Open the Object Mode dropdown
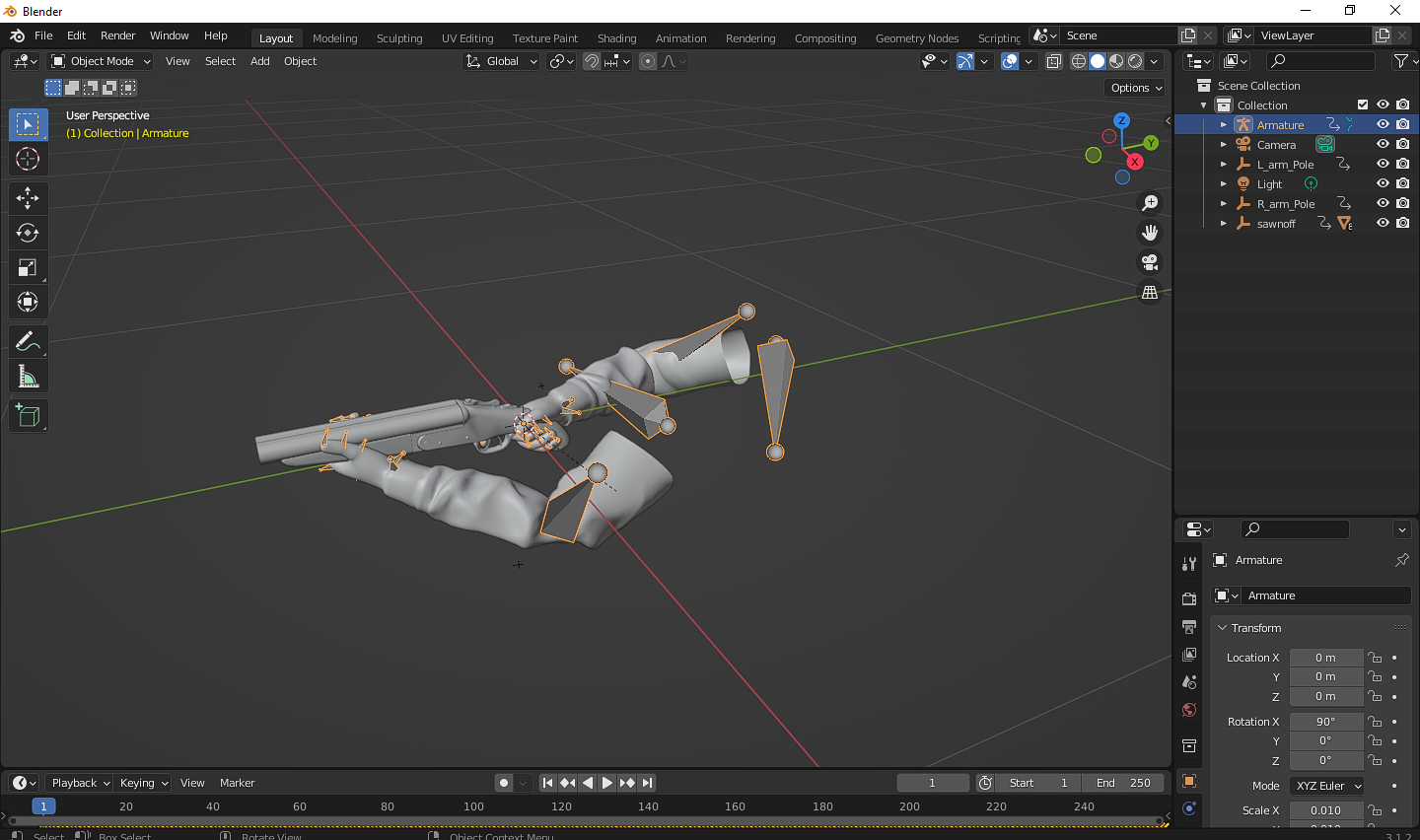This screenshot has width=1420, height=840. (x=102, y=61)
